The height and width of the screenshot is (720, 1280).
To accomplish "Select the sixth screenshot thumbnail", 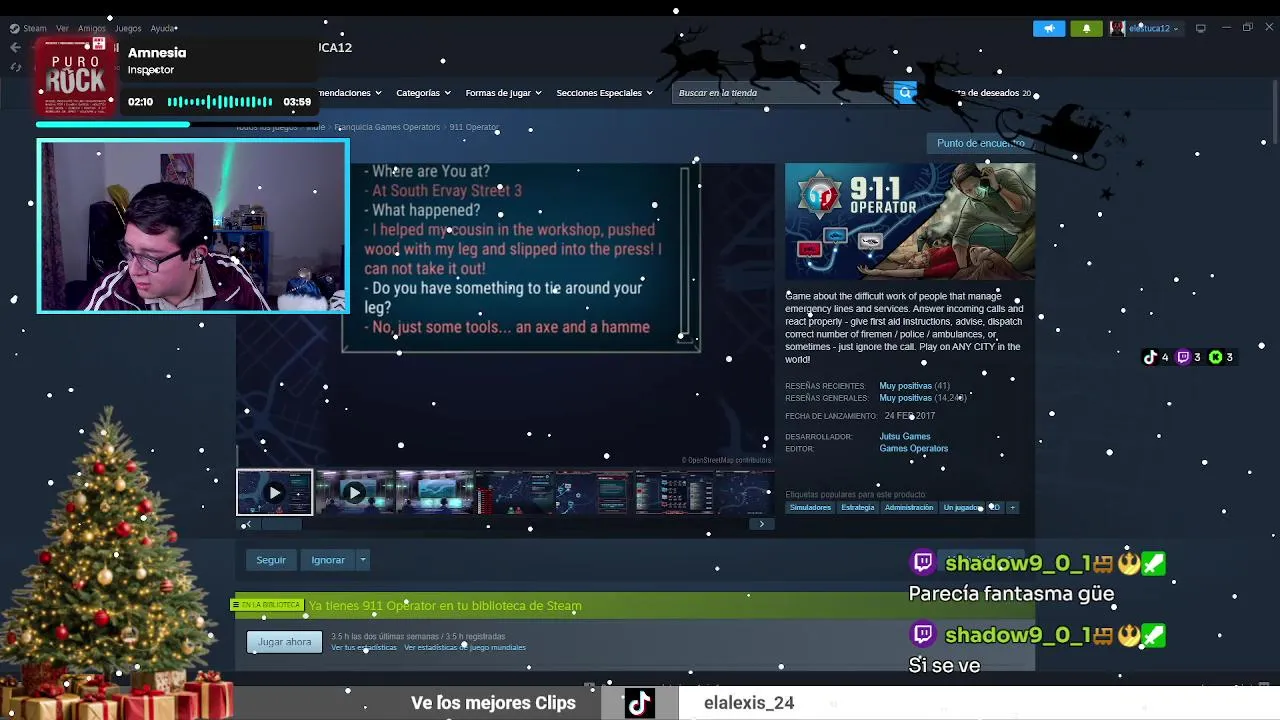I will point(674,493).
